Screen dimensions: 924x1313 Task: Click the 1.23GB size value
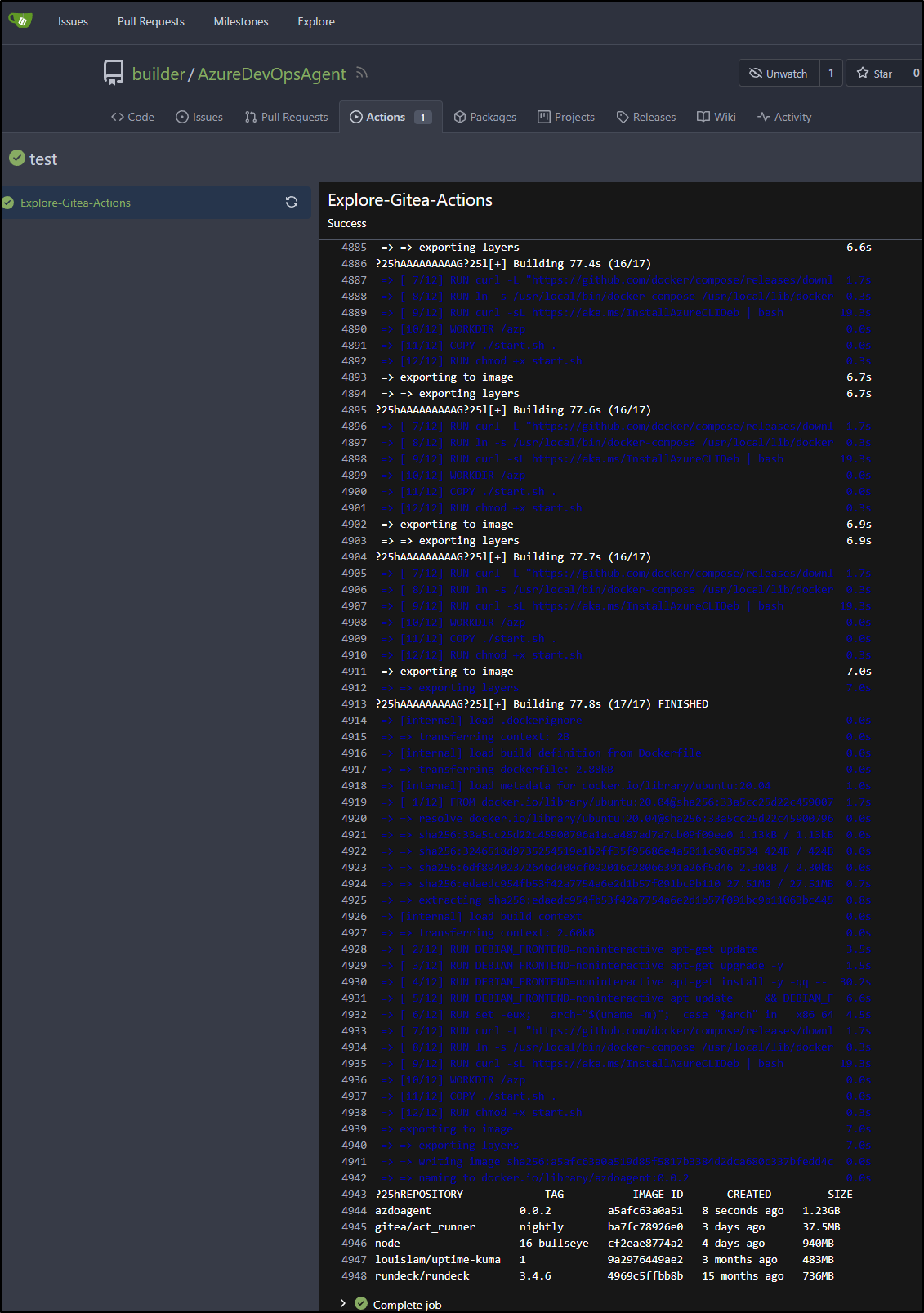(x=821, y=1210)
